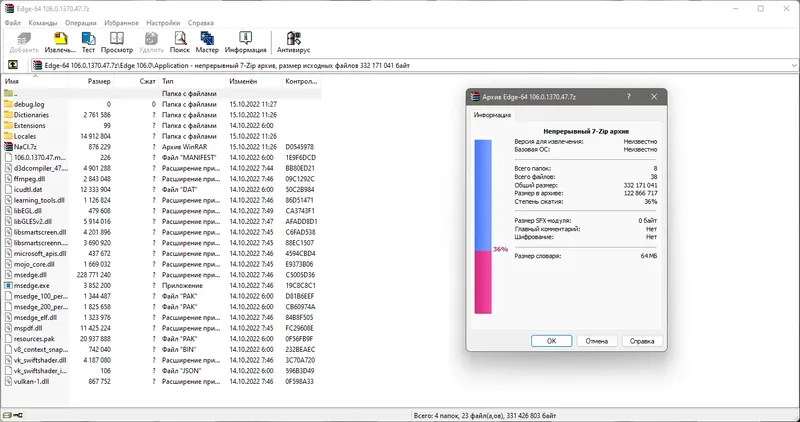800x422 pixels.
Task: Open the Справка menu
Action: click(201, 23)
